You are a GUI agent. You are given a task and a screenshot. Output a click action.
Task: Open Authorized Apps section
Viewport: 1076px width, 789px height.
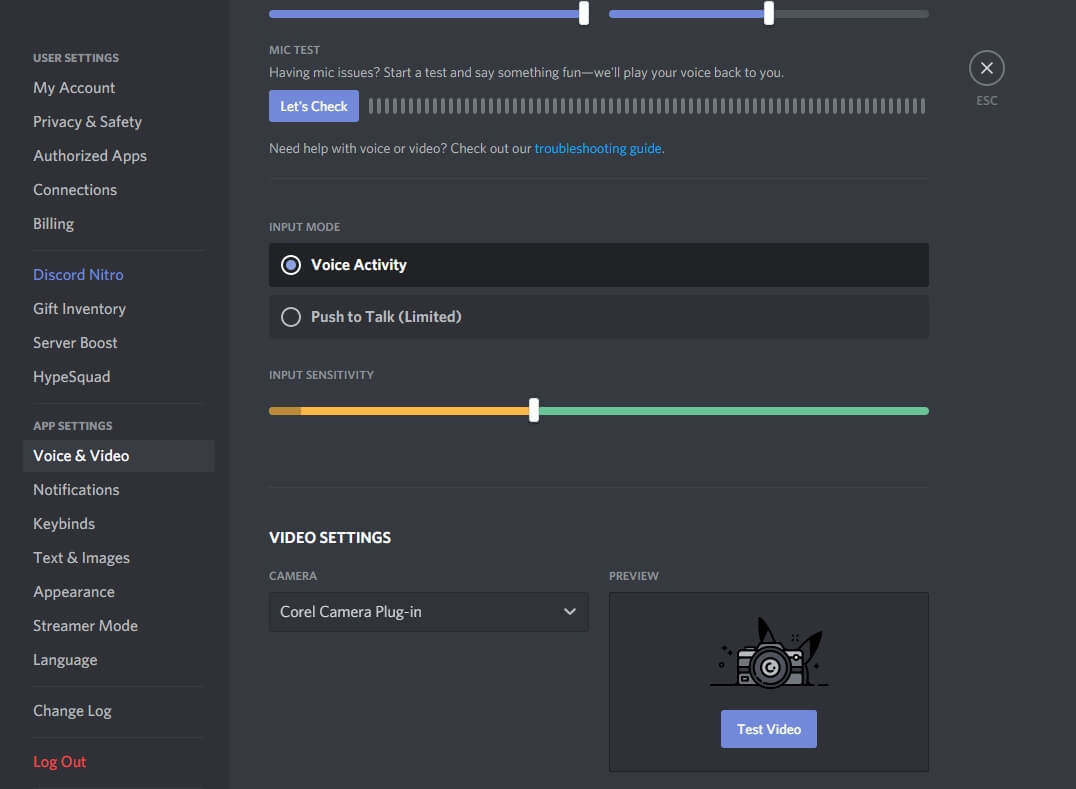point(90,156)
